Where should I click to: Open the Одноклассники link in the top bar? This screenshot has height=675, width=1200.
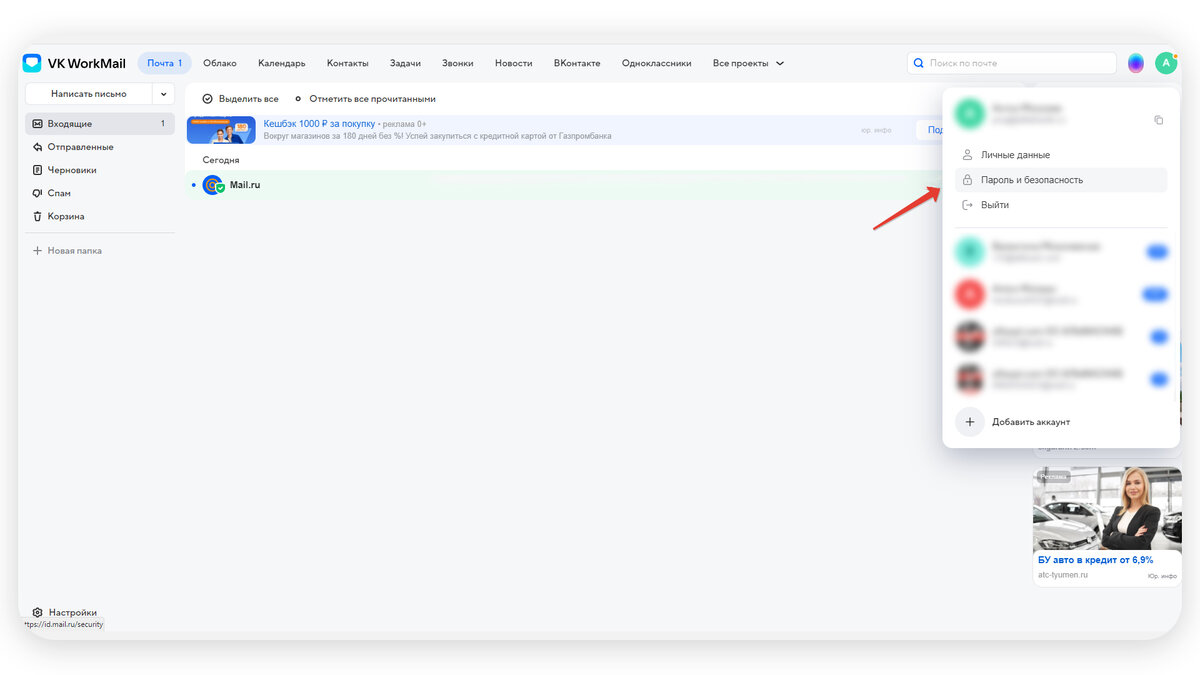[x=656, y=63]
